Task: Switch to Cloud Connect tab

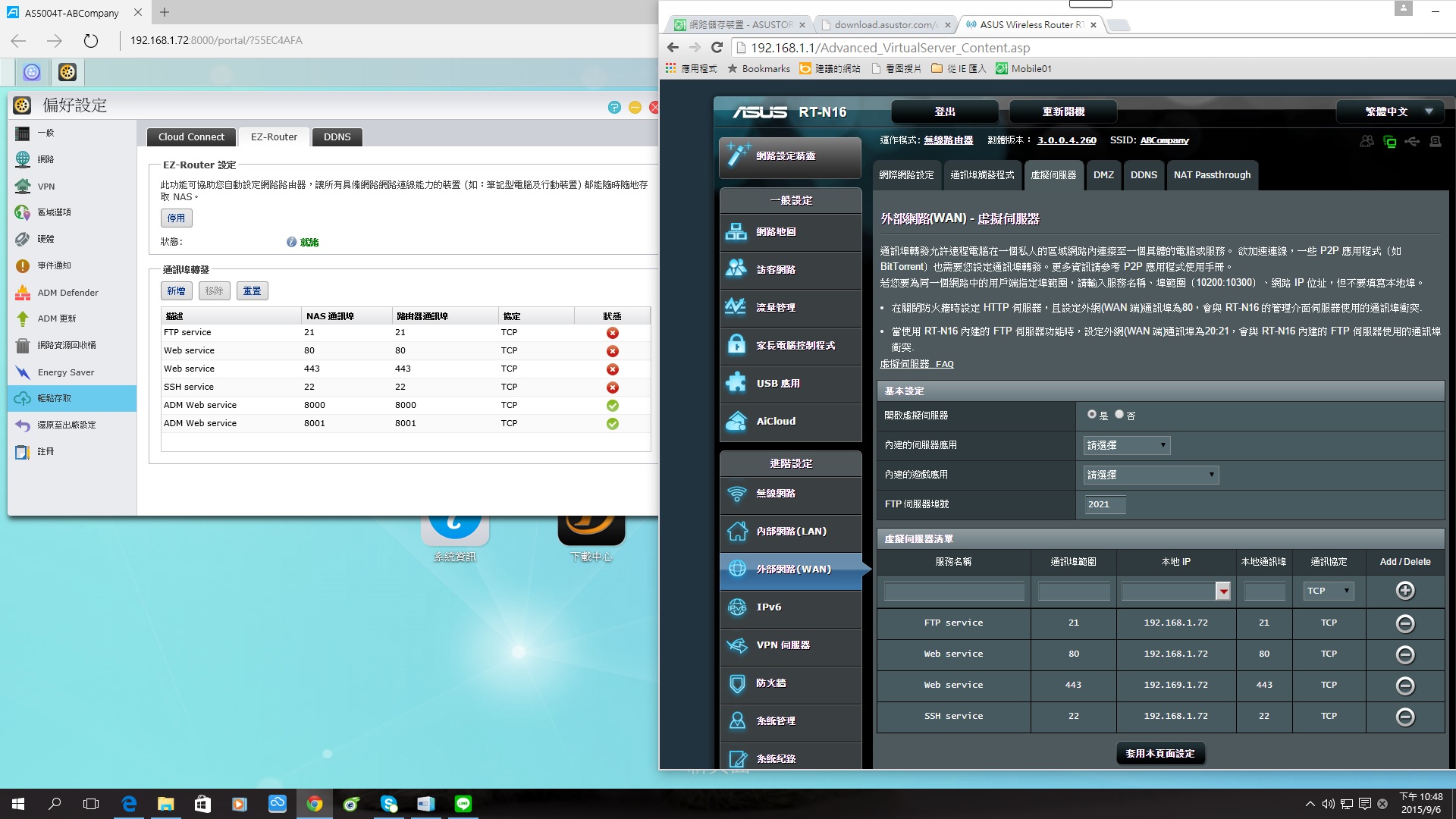Action: click(x=191, y=137)
